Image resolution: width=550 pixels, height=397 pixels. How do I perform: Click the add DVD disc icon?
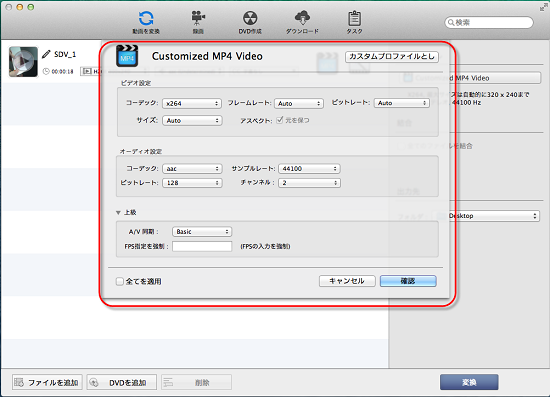pos(94,382)
